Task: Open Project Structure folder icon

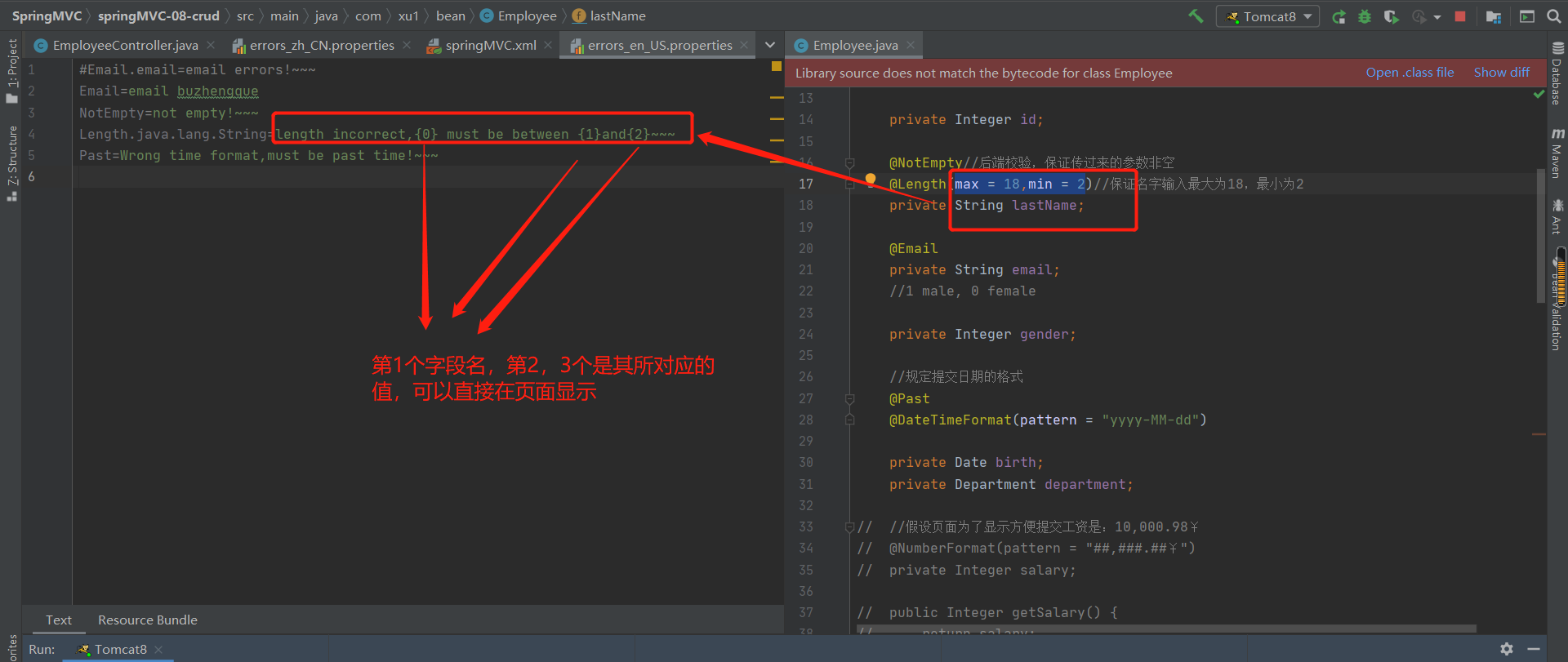Action: [x=1494, y=16]
